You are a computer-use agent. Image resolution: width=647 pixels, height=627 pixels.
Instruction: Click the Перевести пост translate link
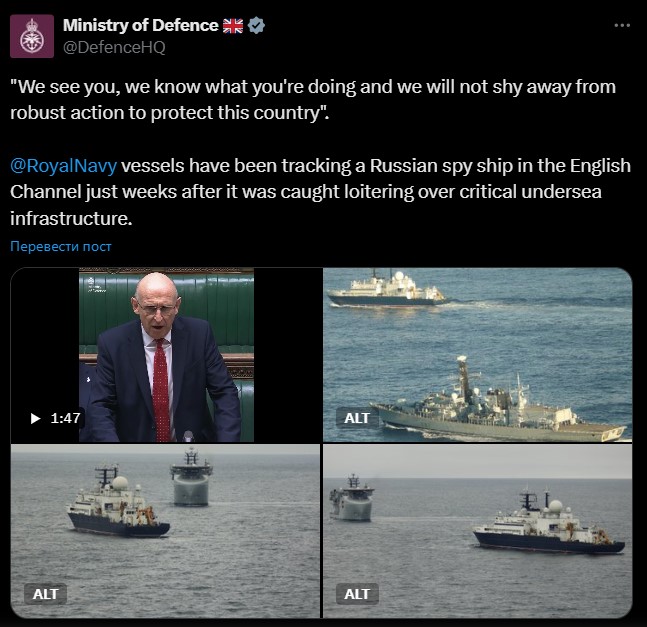coord(61,246)
